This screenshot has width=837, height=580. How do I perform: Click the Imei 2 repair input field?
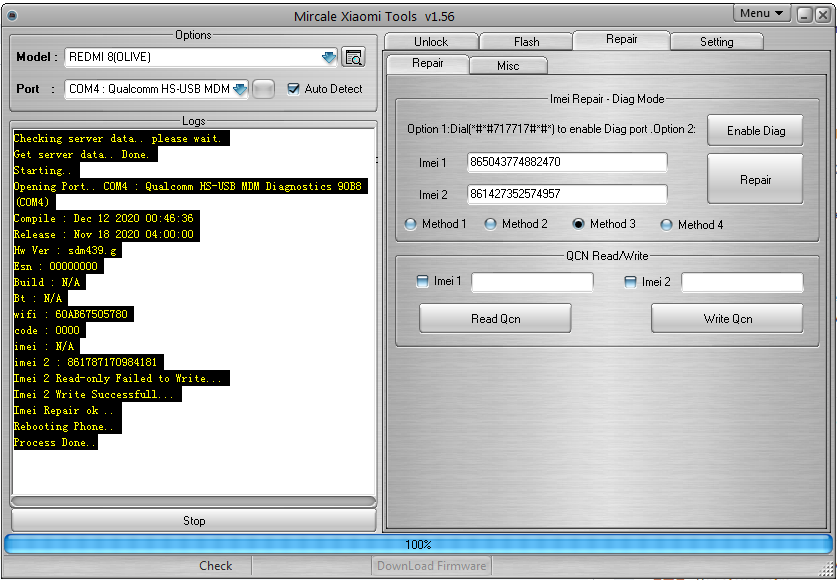pyautogui.click(x=567, y=194)
